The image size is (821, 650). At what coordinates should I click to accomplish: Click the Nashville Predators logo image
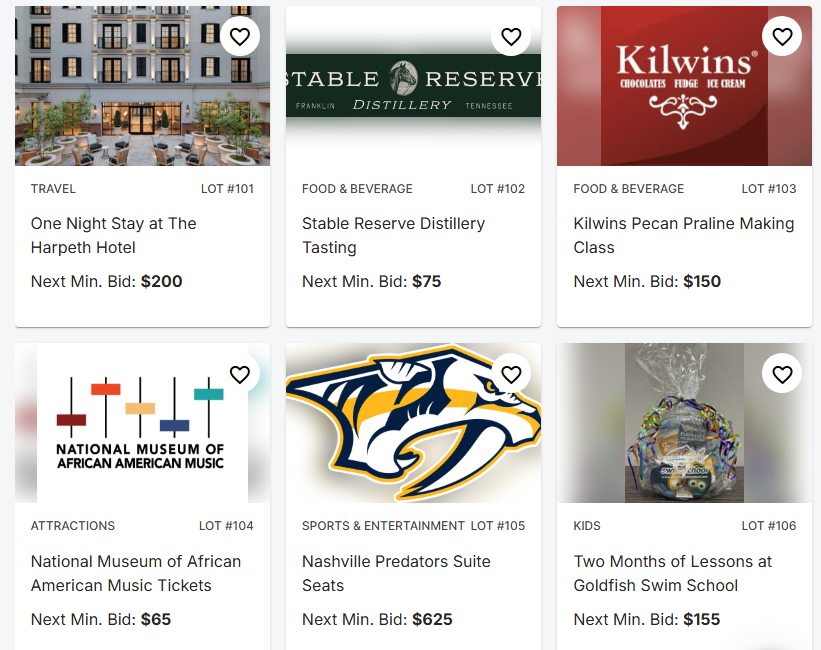point(400,430)
